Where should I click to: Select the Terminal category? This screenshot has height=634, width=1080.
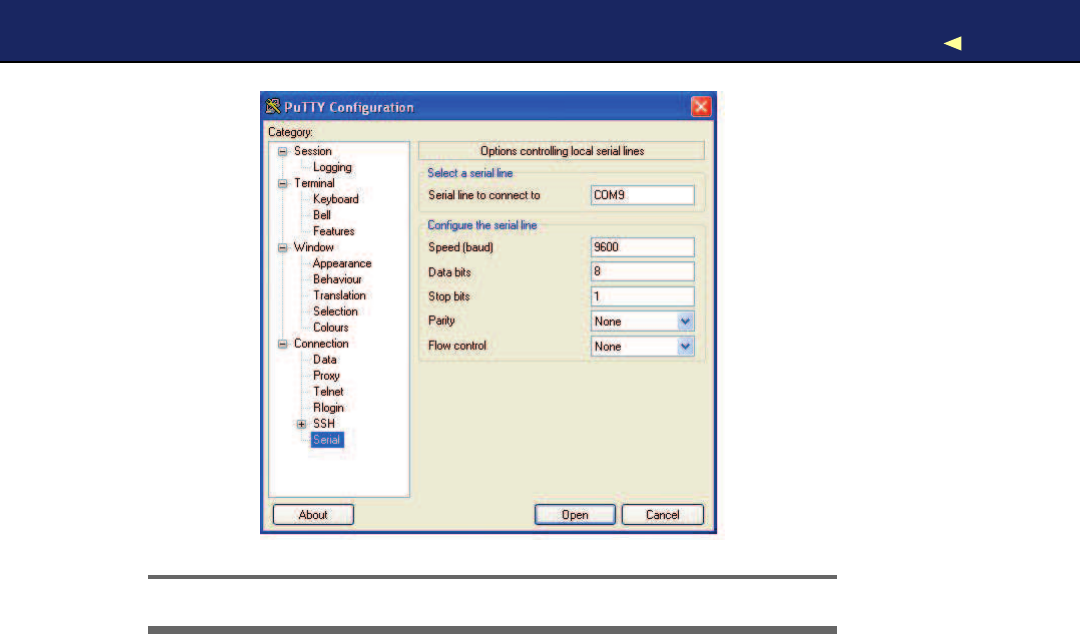[314, 183]
